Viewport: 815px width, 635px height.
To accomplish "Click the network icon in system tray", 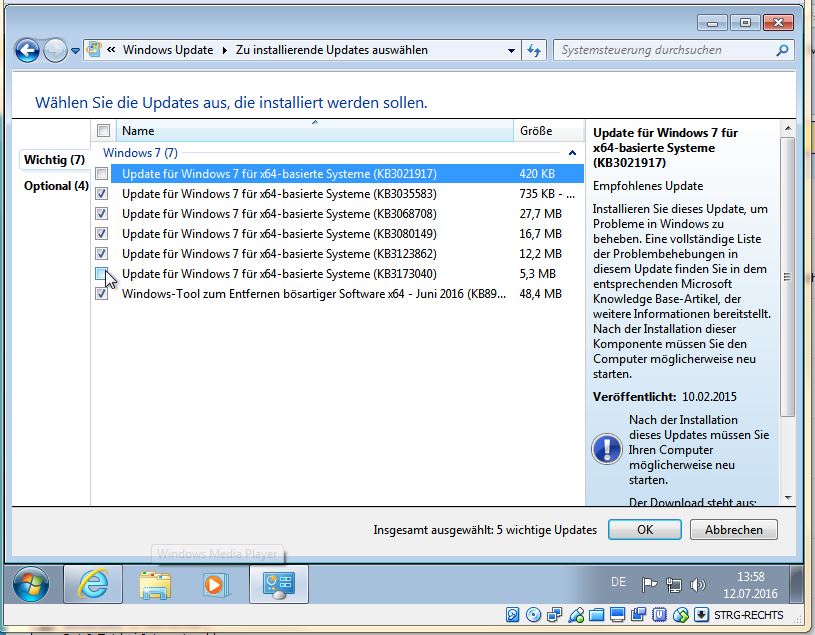I will (674, 585).
